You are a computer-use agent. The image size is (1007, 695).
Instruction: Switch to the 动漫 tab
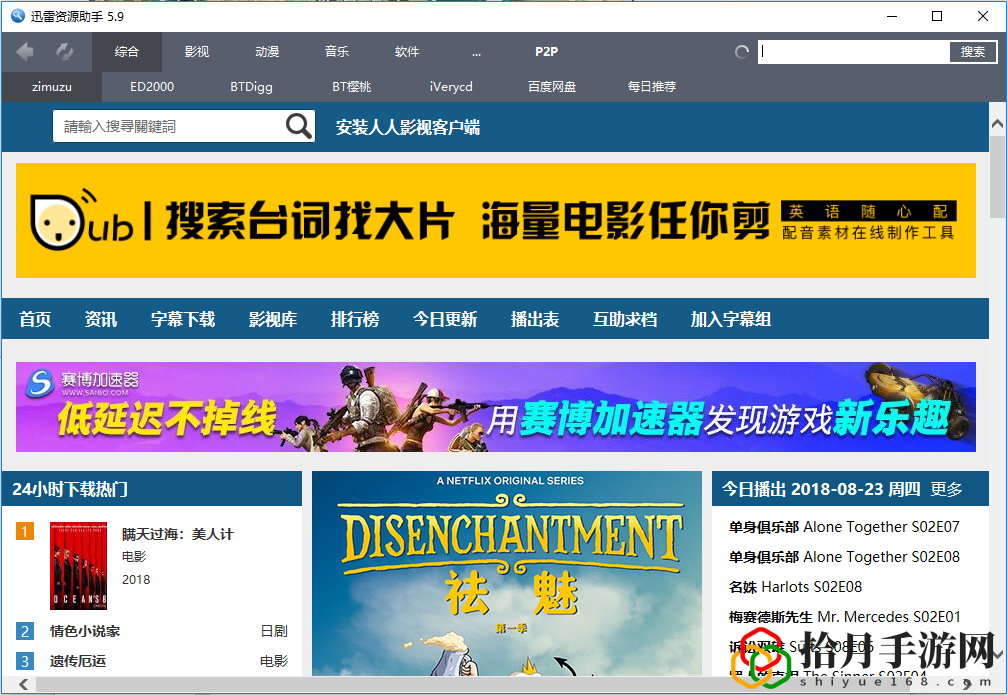click(267, 51)
